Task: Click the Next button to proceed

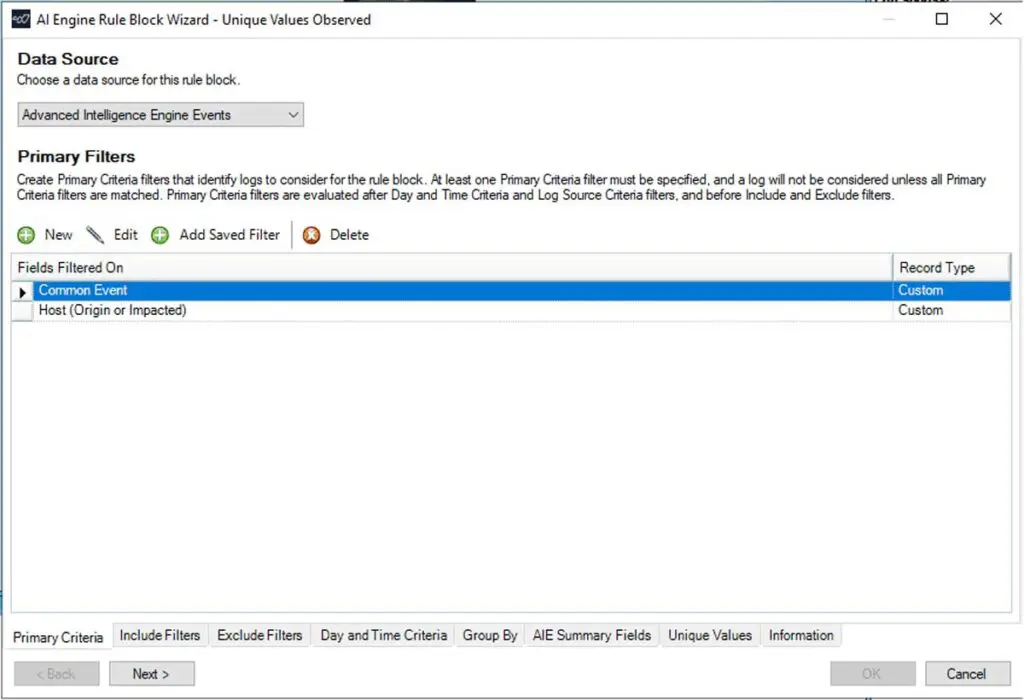Action: [x=151, y=673]
